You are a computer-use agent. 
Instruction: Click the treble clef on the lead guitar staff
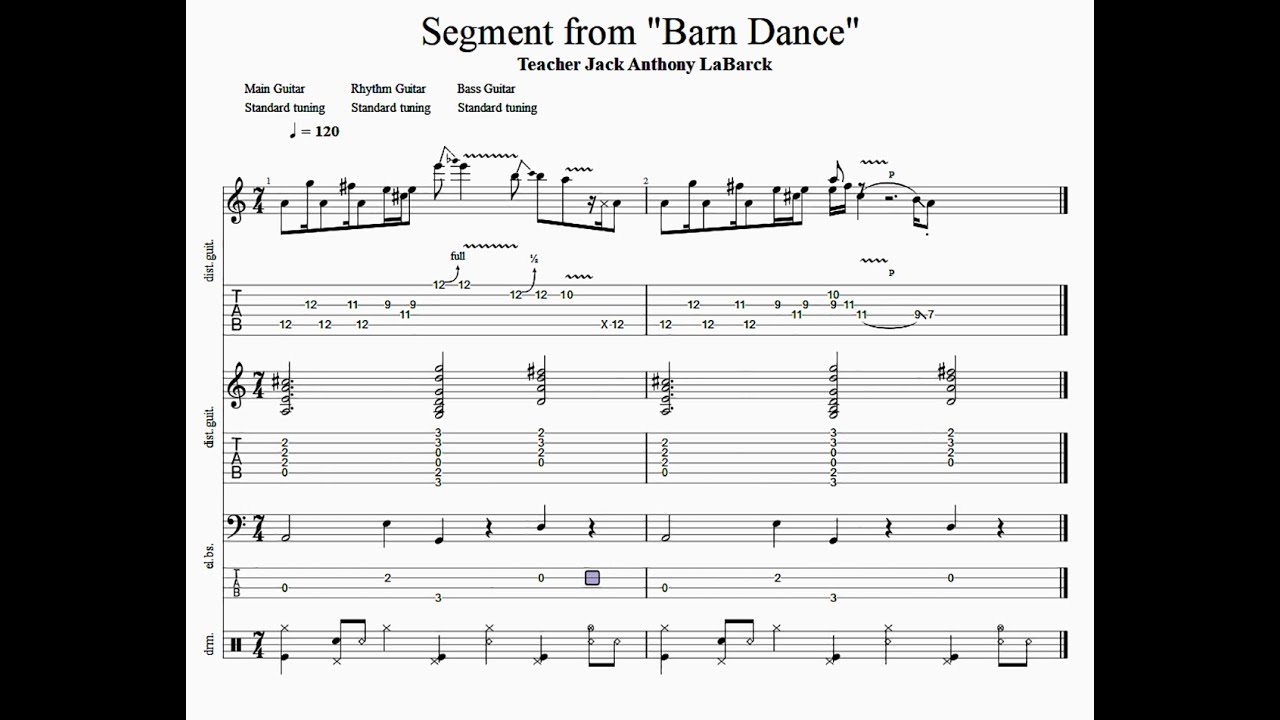pos(238,201)
